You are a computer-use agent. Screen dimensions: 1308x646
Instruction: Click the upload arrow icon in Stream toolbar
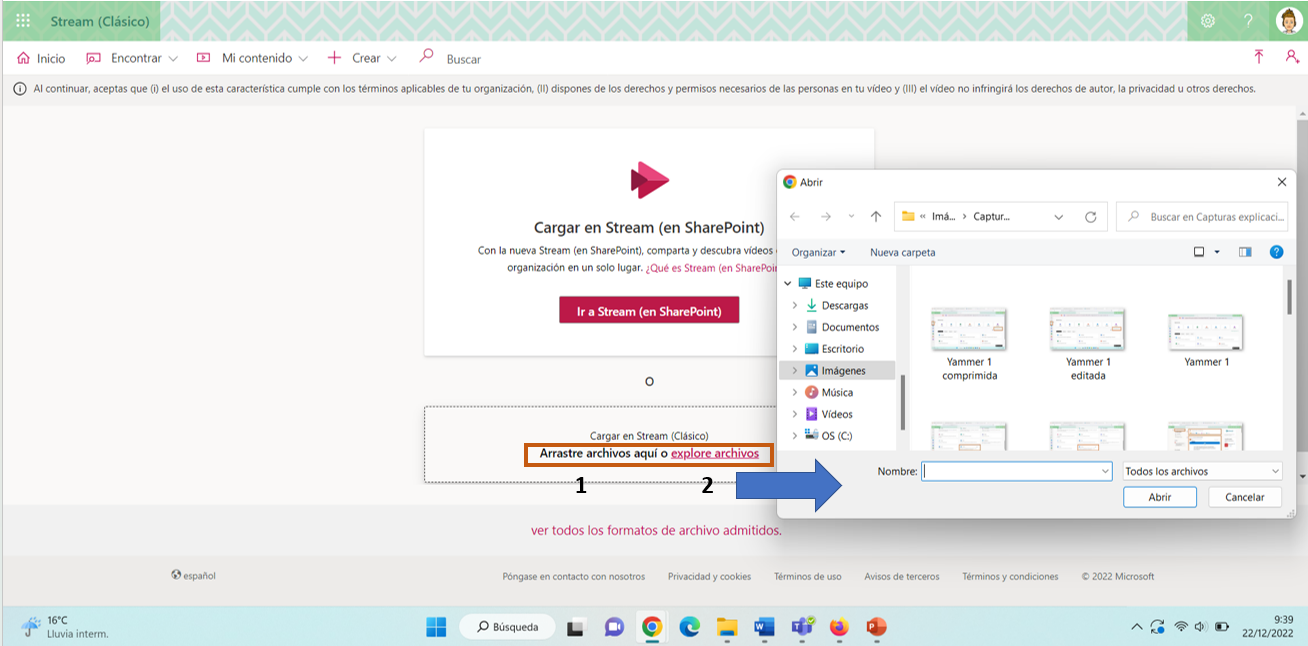1259,57
